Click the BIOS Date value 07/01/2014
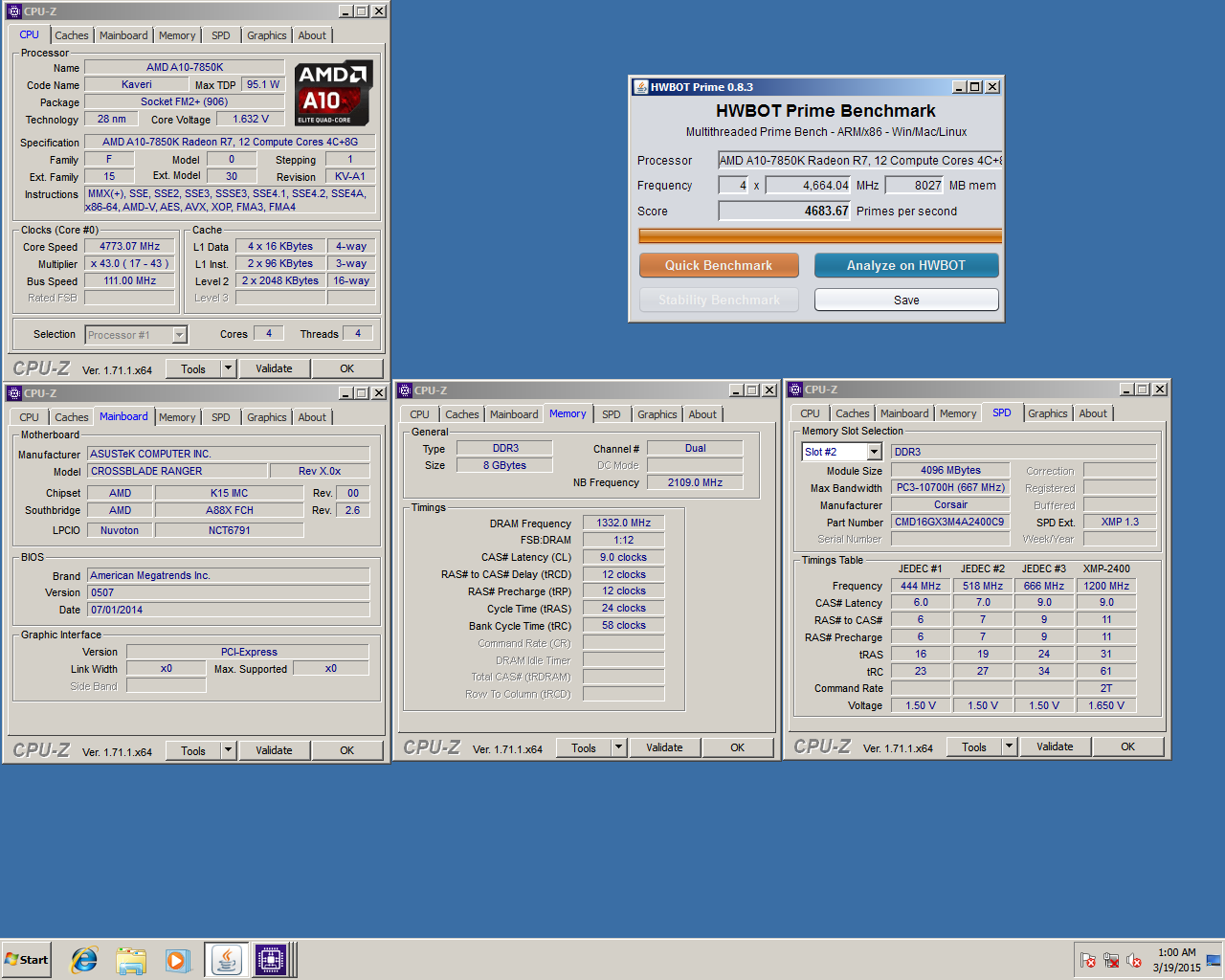The image size is (1225, 980). click(229, 610)
